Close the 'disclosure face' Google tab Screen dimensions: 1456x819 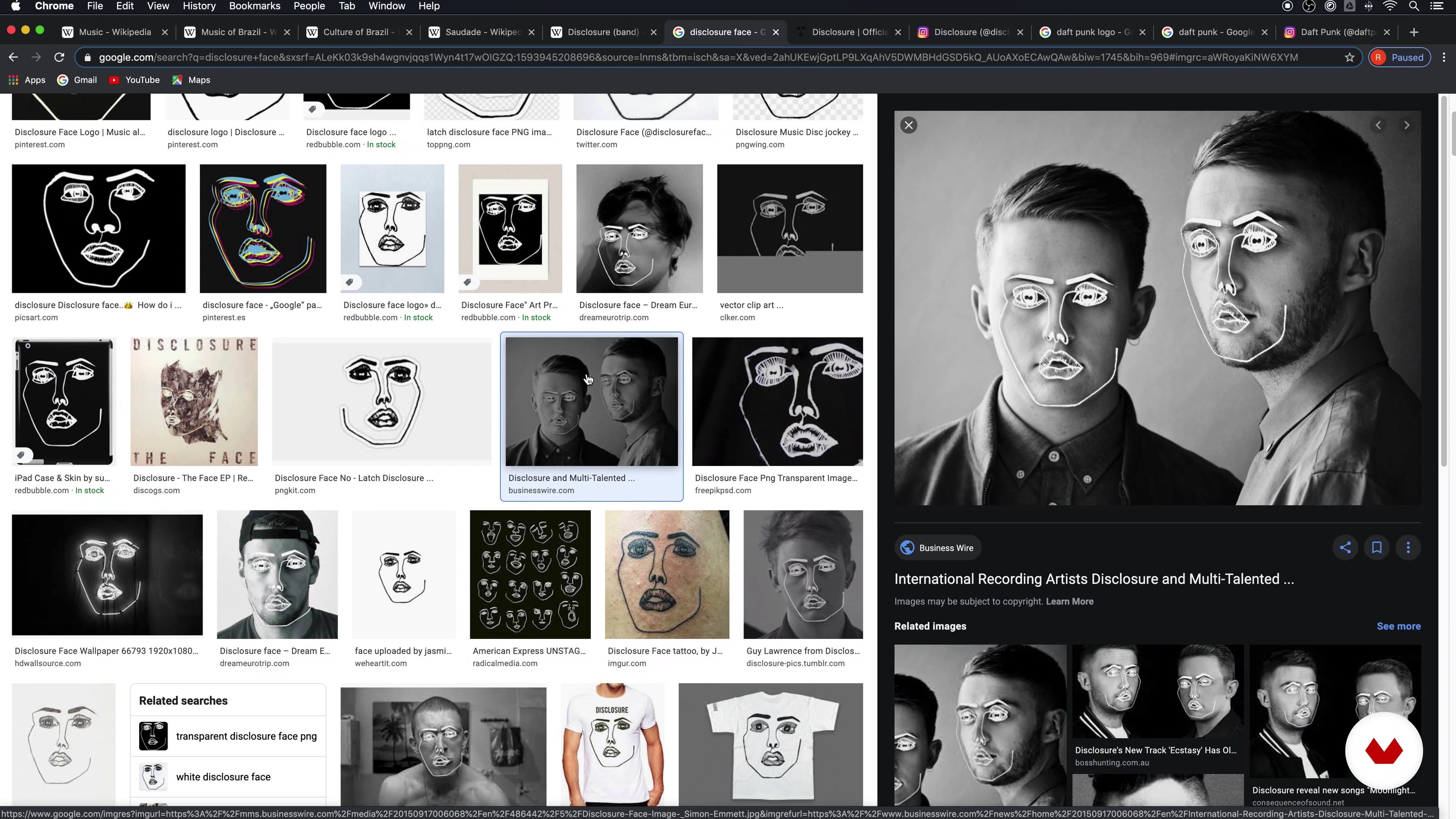pos(775,32)
